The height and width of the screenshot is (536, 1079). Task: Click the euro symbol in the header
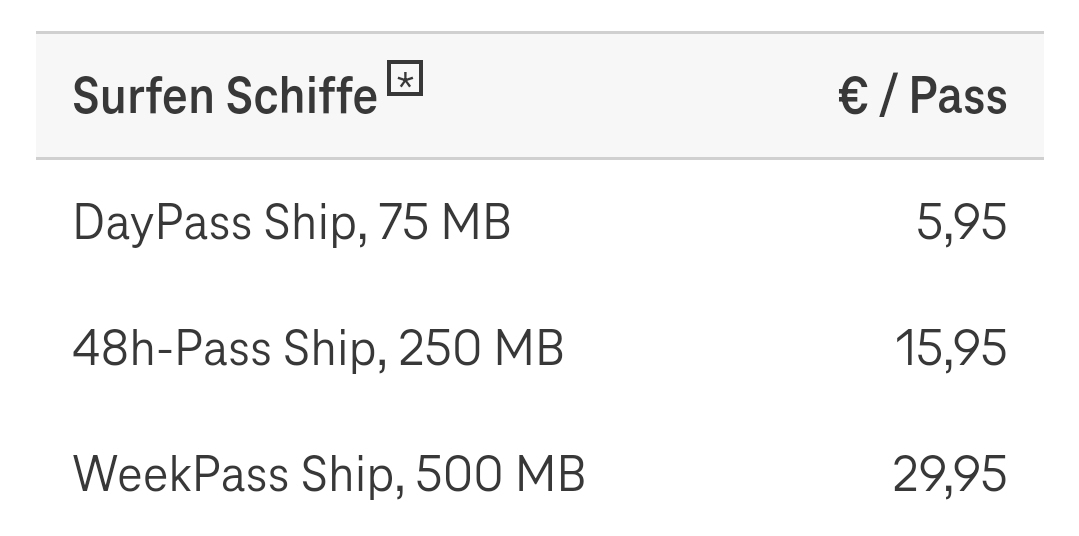pos(853,97)
